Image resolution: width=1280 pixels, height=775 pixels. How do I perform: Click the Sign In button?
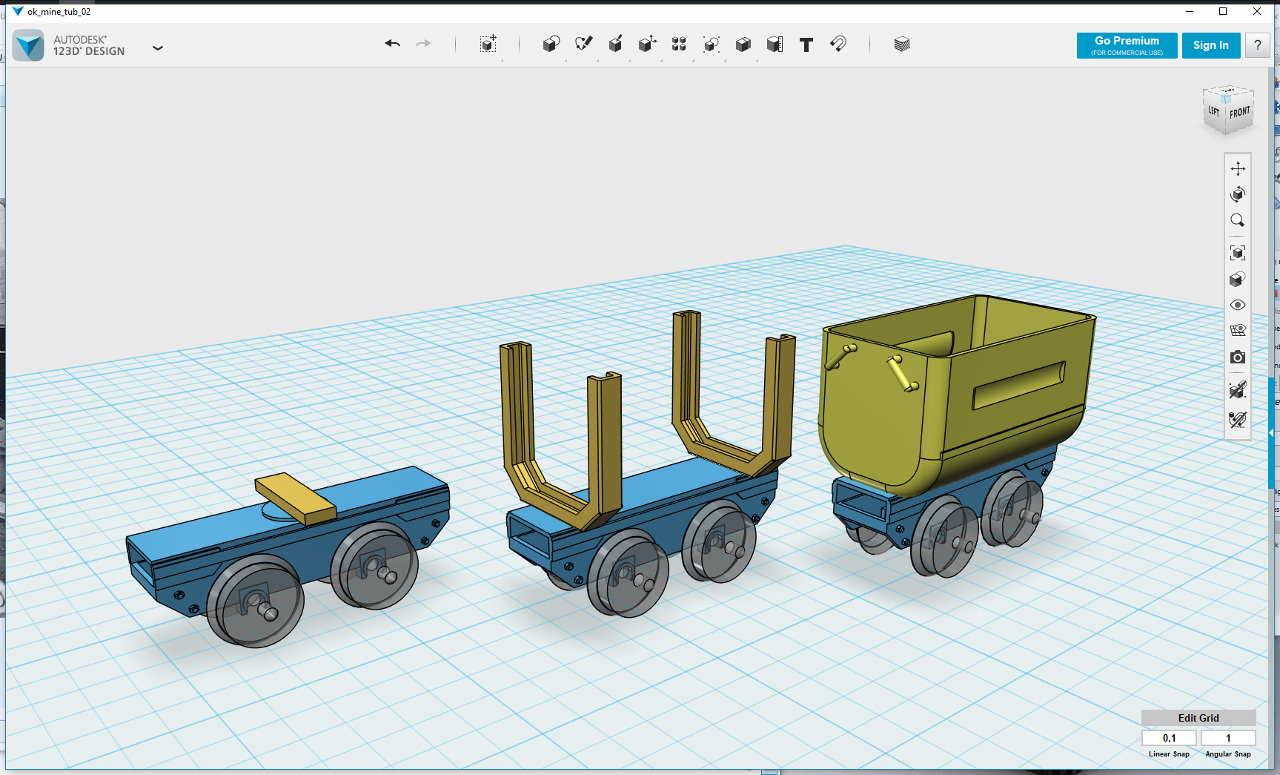click(x=1211, y=45)
